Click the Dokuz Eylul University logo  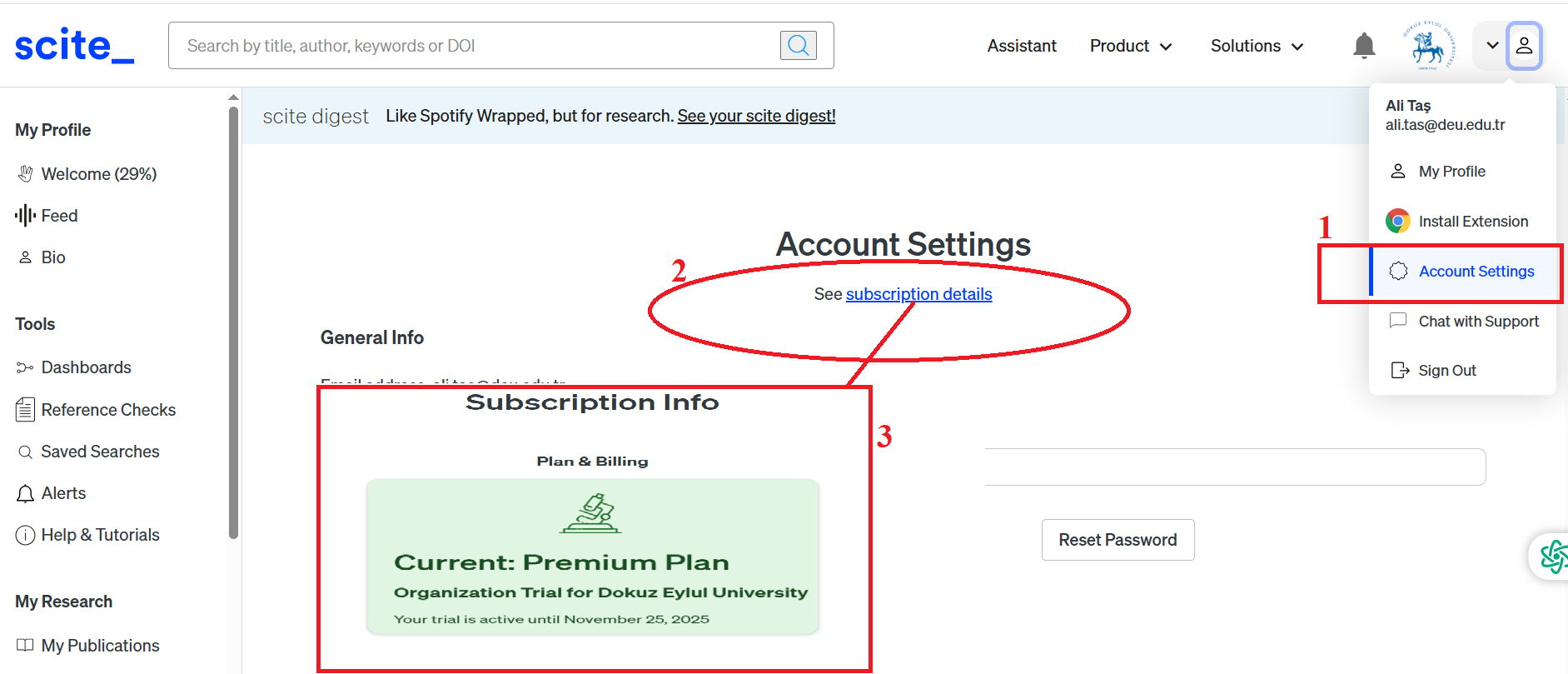(1428, 46)
